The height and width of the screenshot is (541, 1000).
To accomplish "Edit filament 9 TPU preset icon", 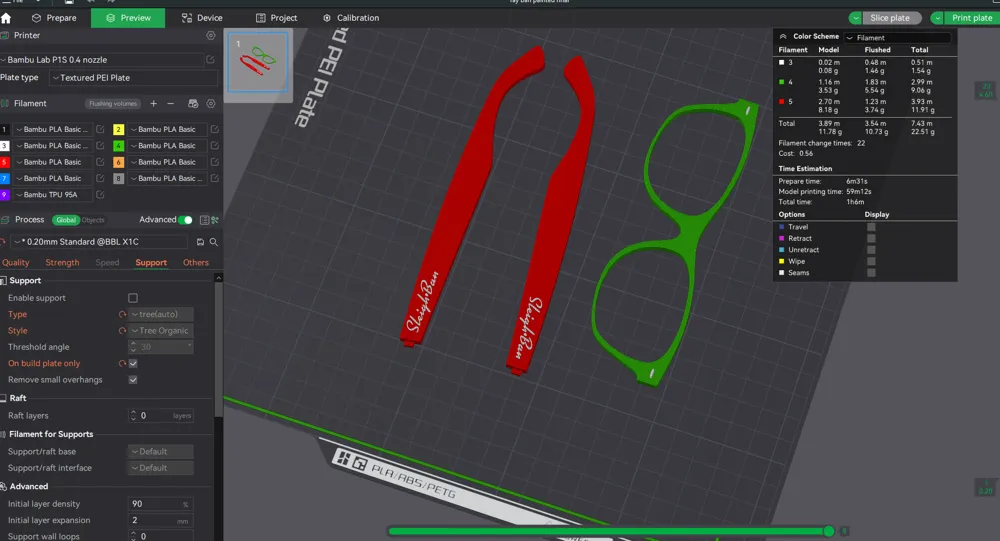I will pos(100,195).
